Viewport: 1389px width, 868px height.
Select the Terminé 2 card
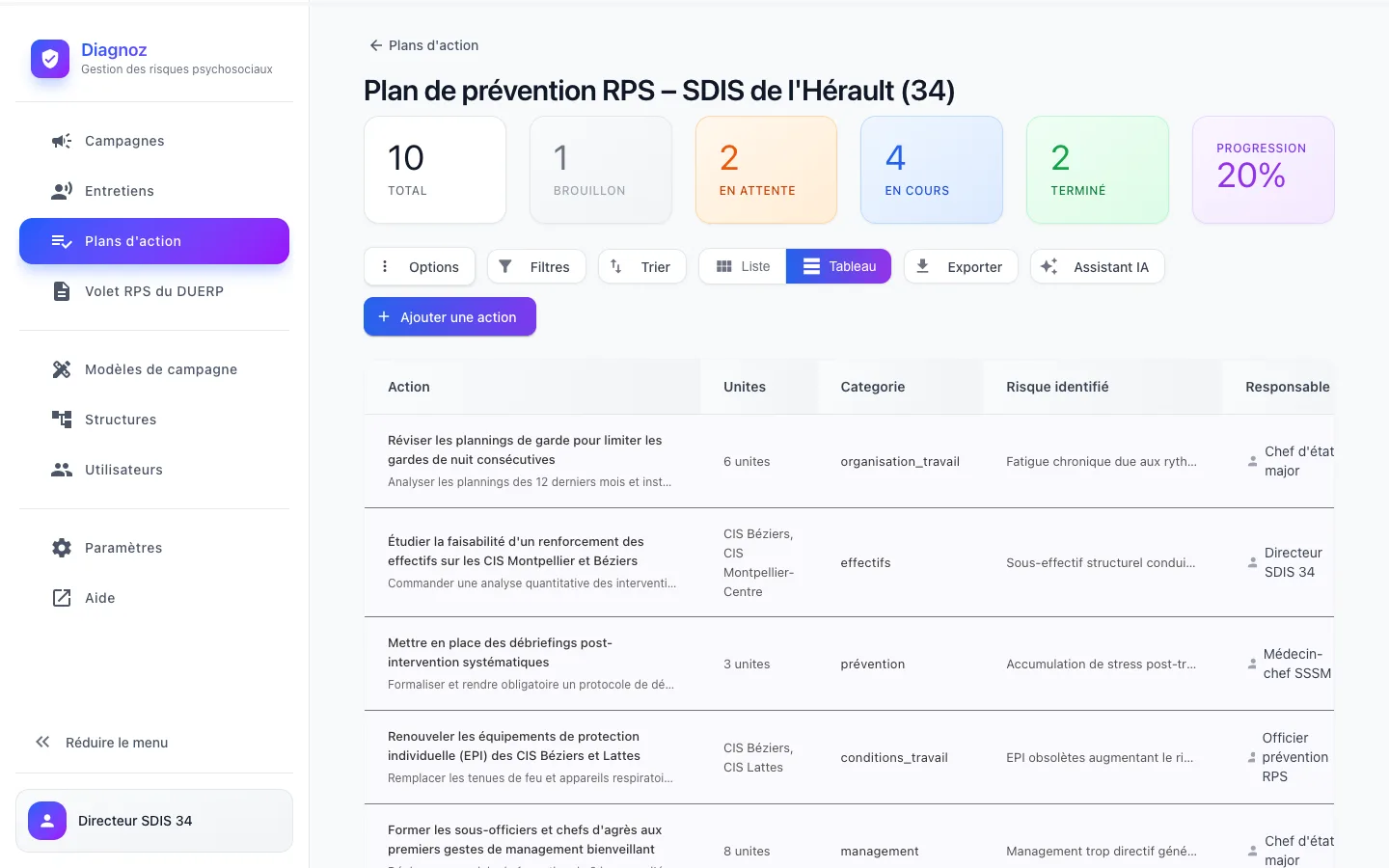click(x=1098, y=170)
